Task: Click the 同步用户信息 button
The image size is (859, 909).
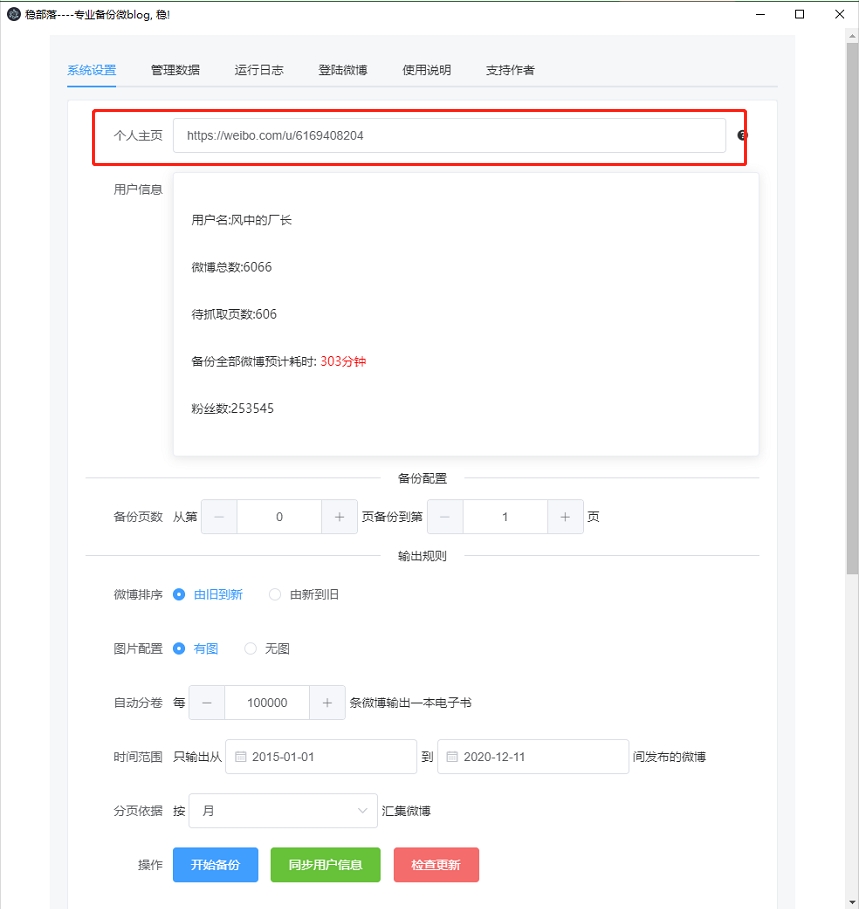Action: point(325,864)
